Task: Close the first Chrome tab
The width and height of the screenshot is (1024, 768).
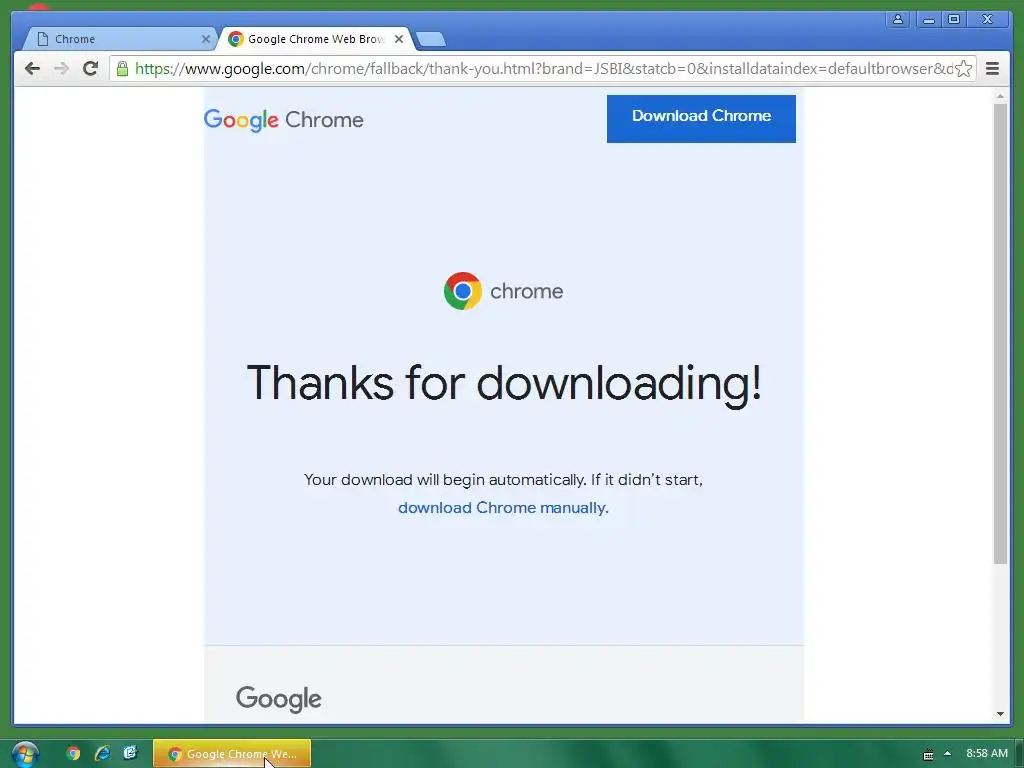Action: (x=206, y=39)
